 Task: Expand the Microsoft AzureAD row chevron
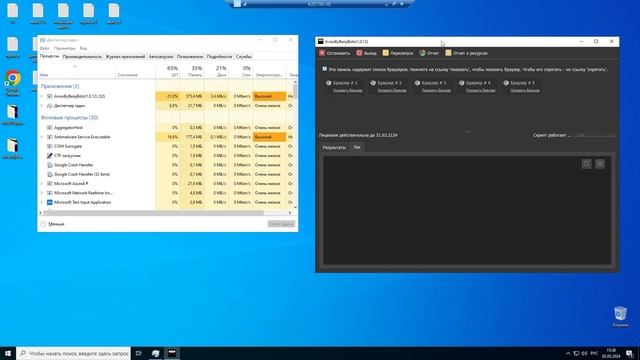point(42,184)
